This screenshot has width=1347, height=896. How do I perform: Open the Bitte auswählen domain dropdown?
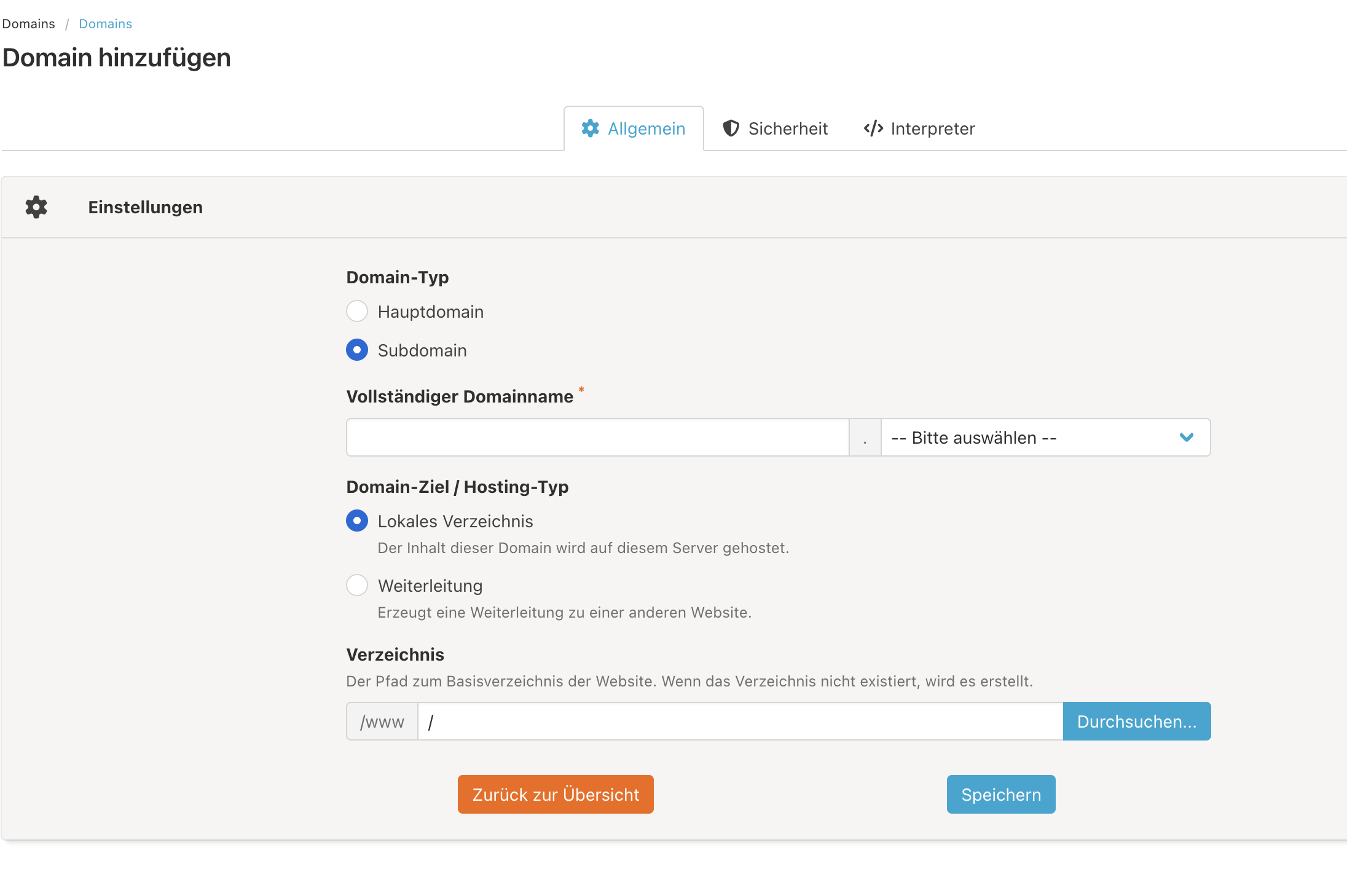tap(1046, 438)
